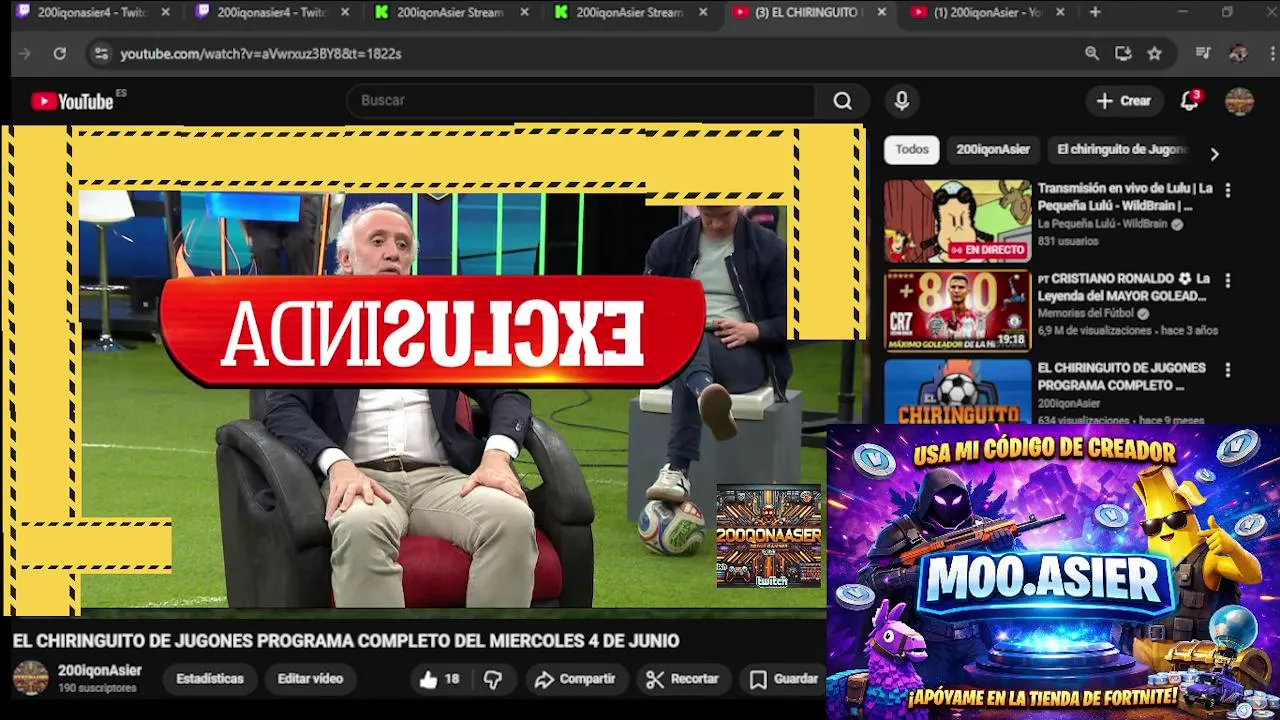Click the title 'Transmisión en vivo de Lulu'
Image resolution: width=1280 pixels, height=720 pixels.
point(1125,197)
